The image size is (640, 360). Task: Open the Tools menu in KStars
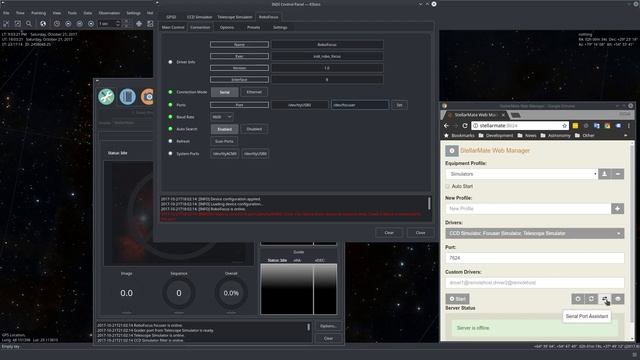[x=72, y=13]
